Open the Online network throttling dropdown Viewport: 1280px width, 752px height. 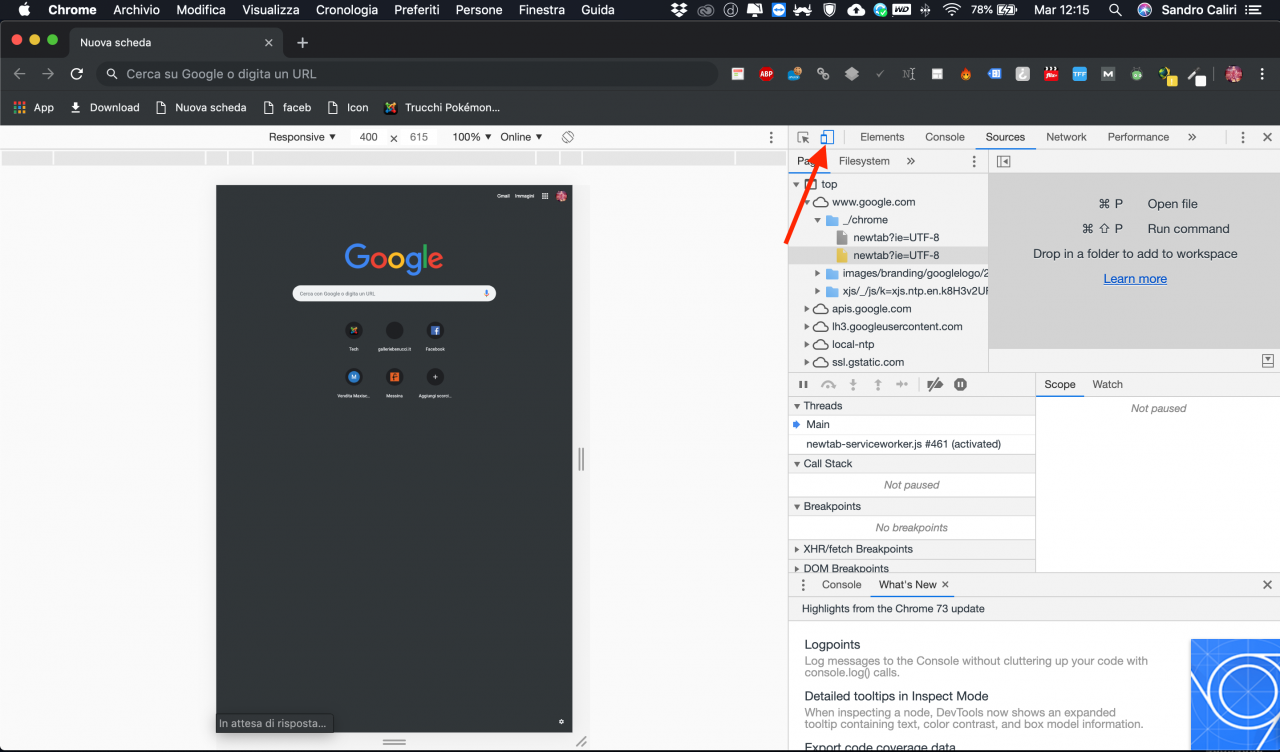click(521, 137)
